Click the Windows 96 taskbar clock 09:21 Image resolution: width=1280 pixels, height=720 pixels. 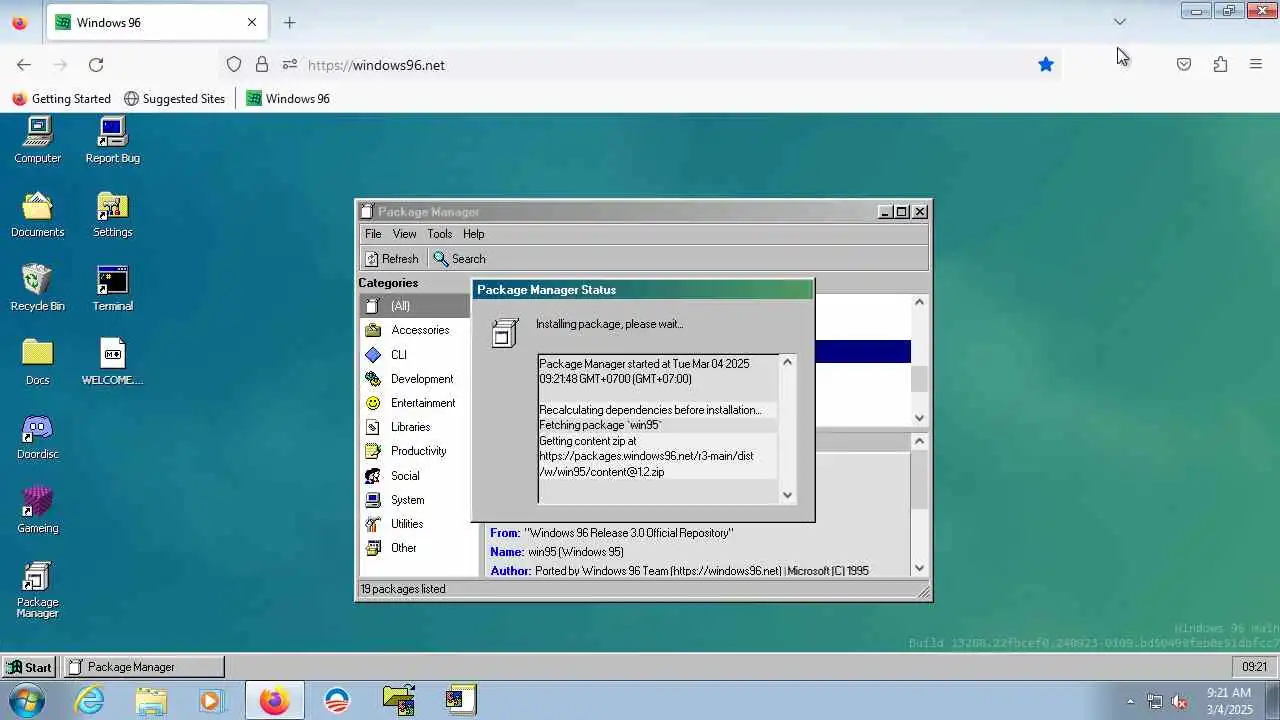pos(1254,667)
